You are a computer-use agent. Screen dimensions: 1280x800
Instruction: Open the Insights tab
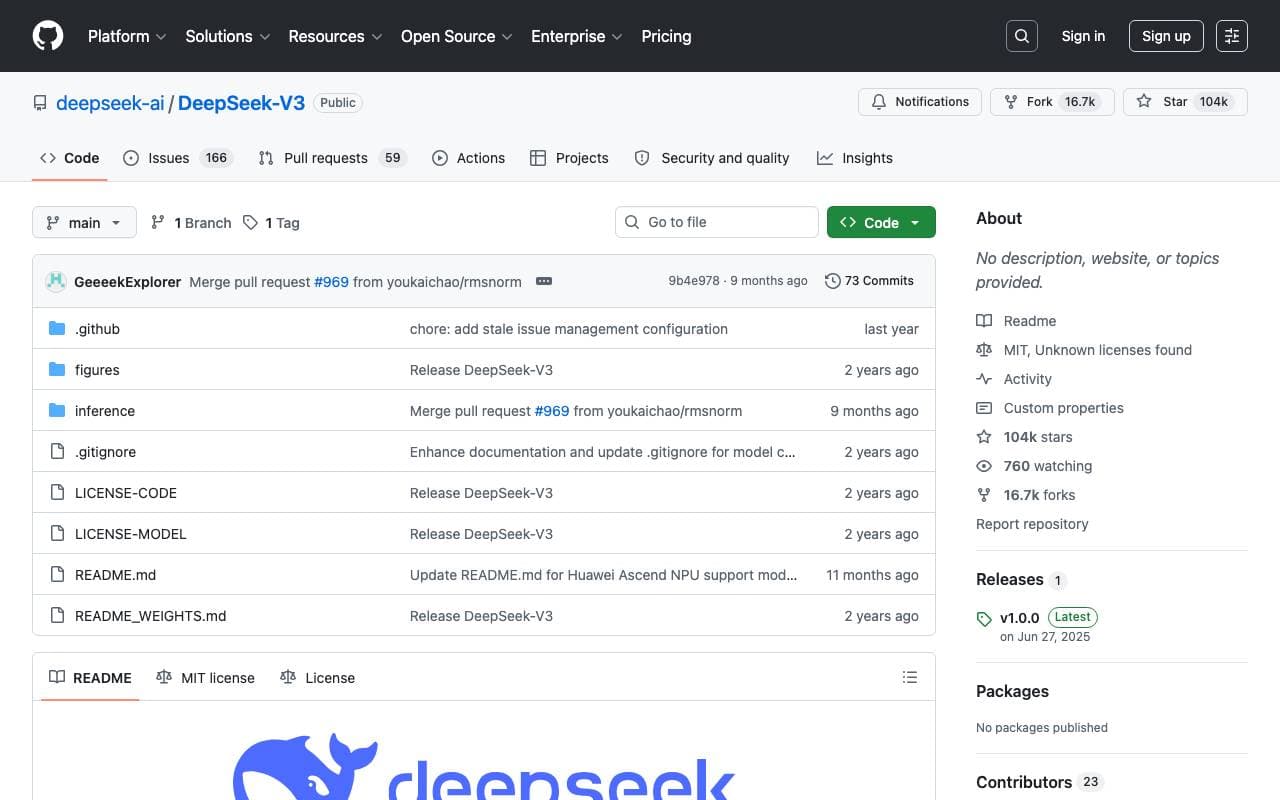click(x=855, y=158)
